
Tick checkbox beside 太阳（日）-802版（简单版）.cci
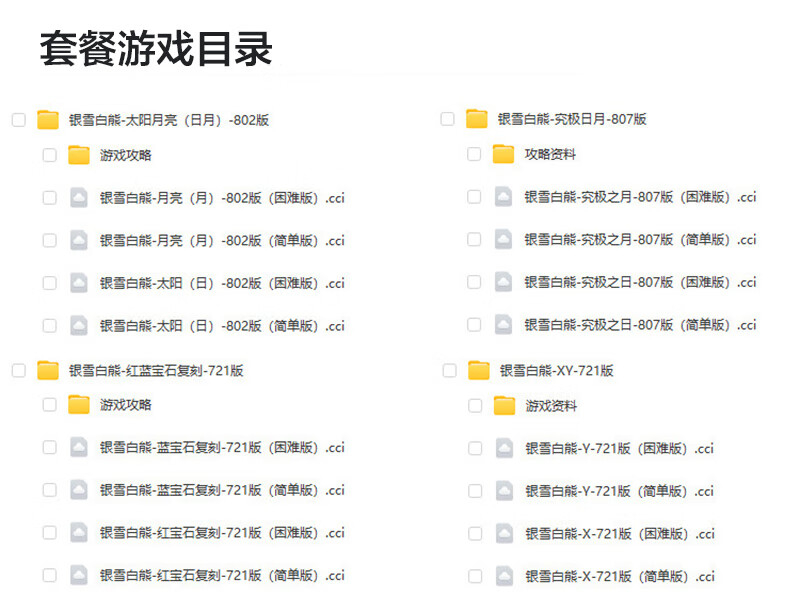[x=49, y=325]
